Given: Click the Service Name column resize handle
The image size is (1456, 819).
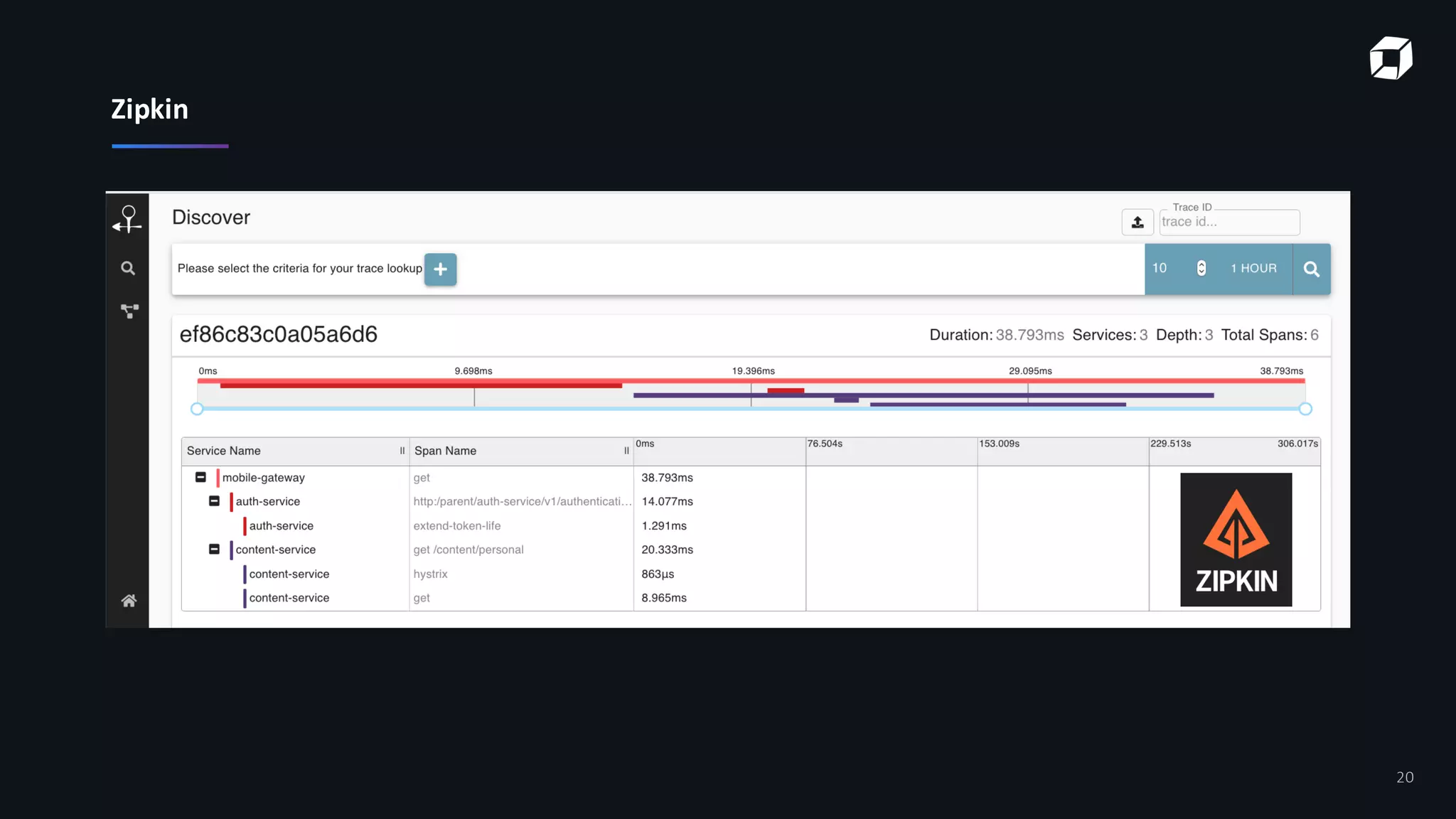Looking at the screenshot, I should click(x=402, y=451).
